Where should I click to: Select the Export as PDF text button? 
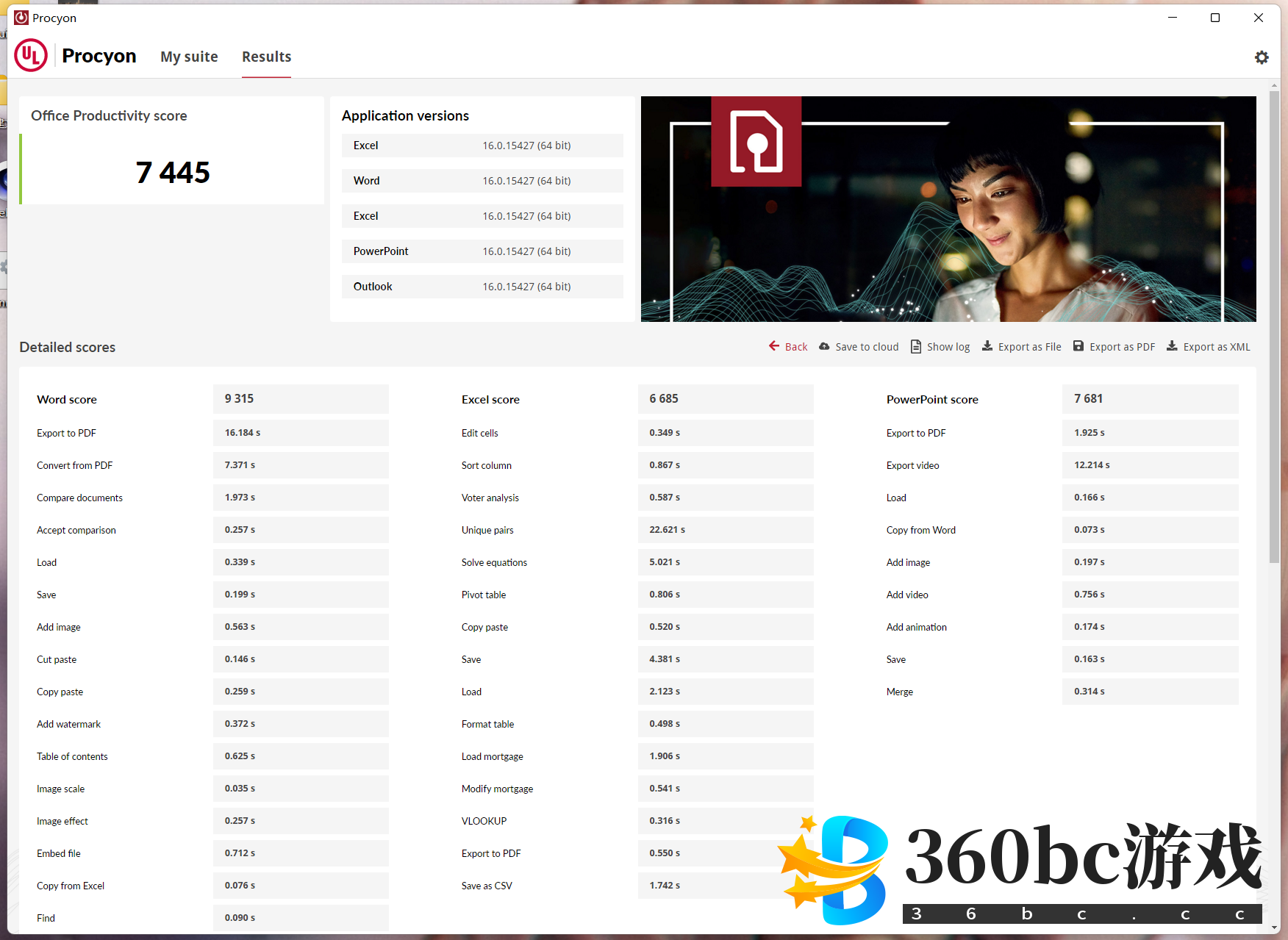[1122, 347]
